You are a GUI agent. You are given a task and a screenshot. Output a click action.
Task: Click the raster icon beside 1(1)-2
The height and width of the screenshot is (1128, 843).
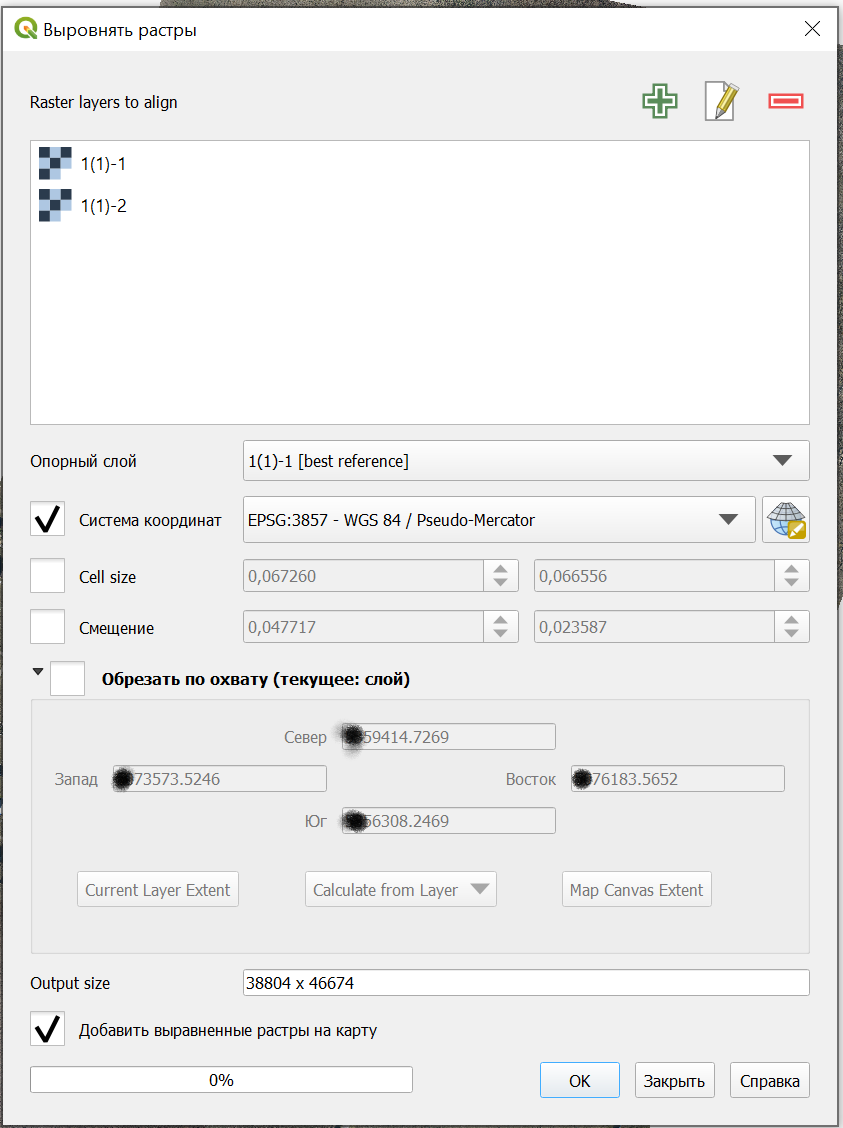[x=55, y=205]
